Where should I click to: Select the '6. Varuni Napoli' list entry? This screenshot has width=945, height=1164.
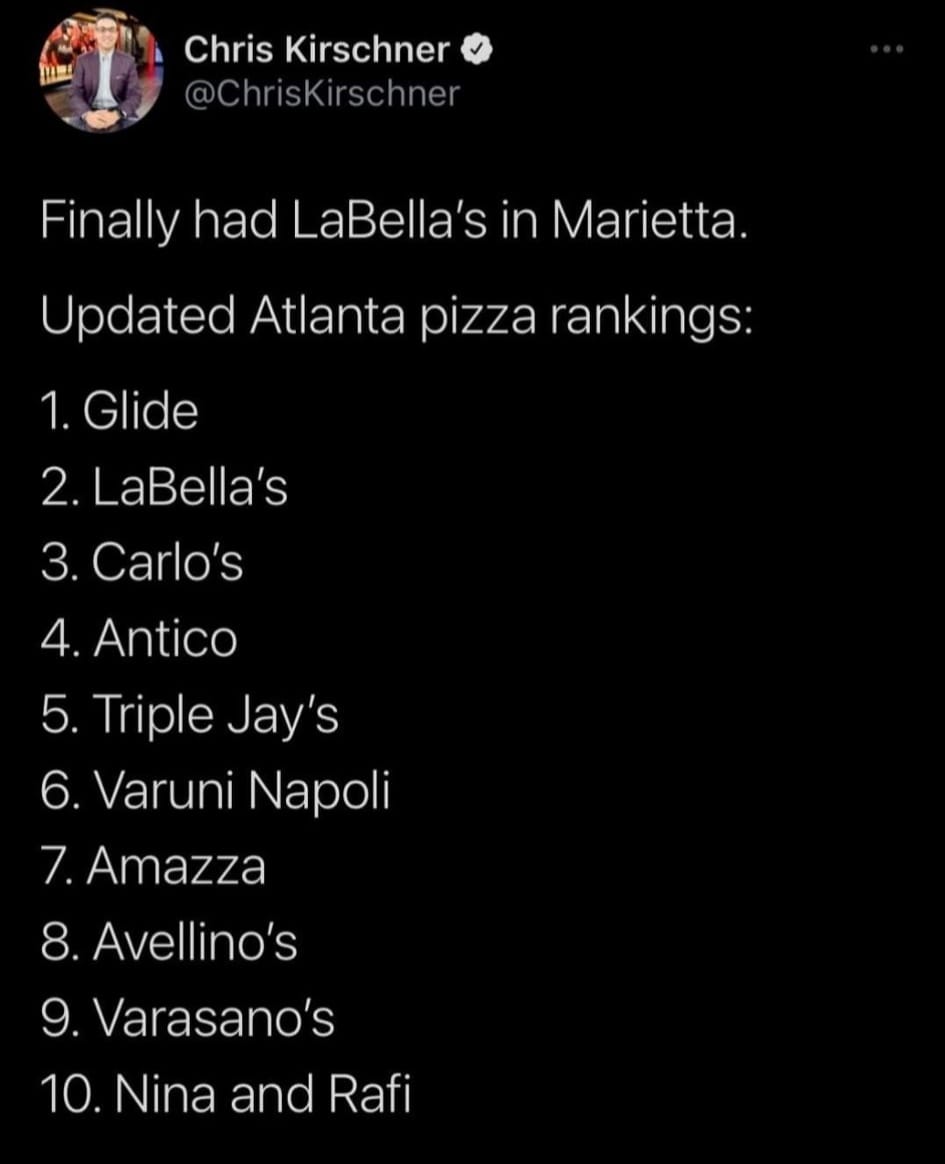(215, 791)
